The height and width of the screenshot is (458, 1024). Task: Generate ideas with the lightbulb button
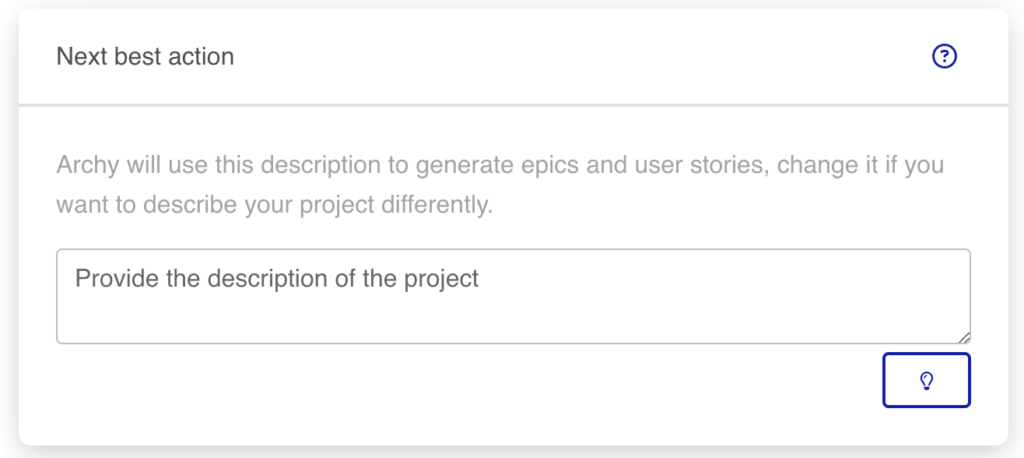[926, 380]
